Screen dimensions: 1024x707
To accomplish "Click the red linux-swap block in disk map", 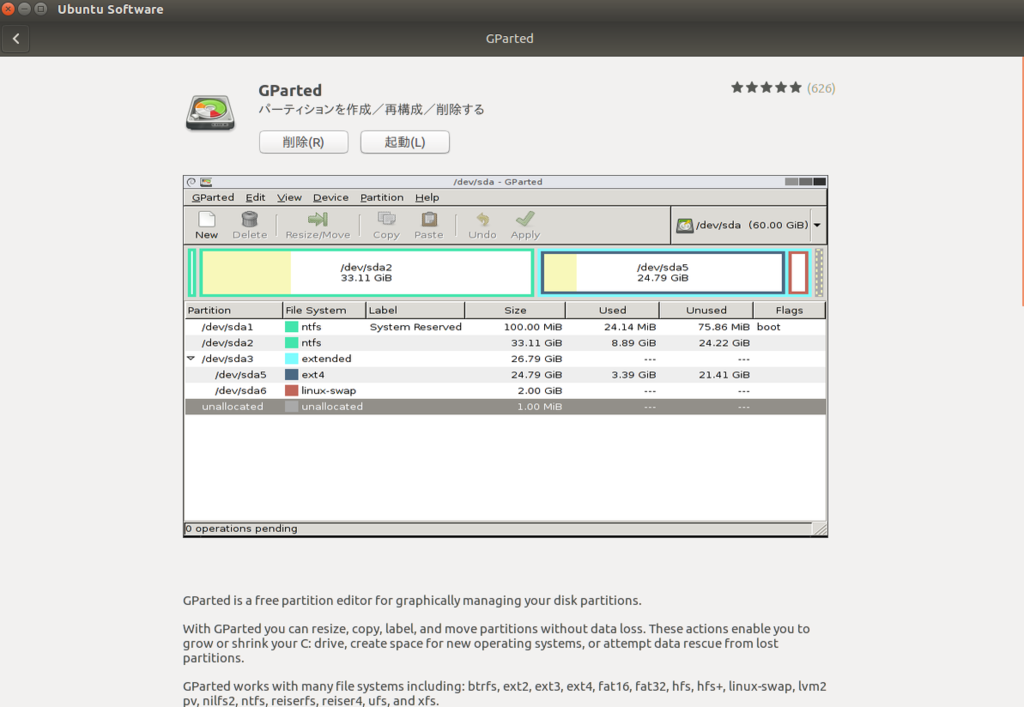I will [x=798, y=272].
